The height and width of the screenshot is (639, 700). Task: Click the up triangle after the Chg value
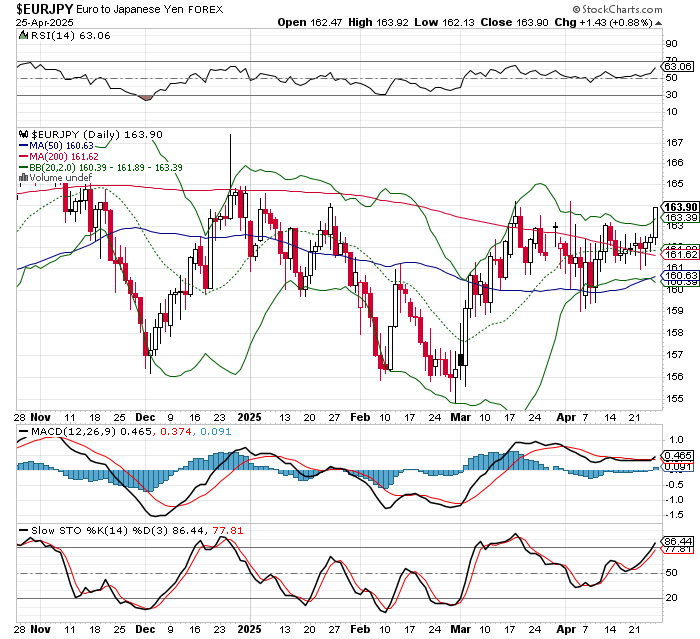coord(658,23)
